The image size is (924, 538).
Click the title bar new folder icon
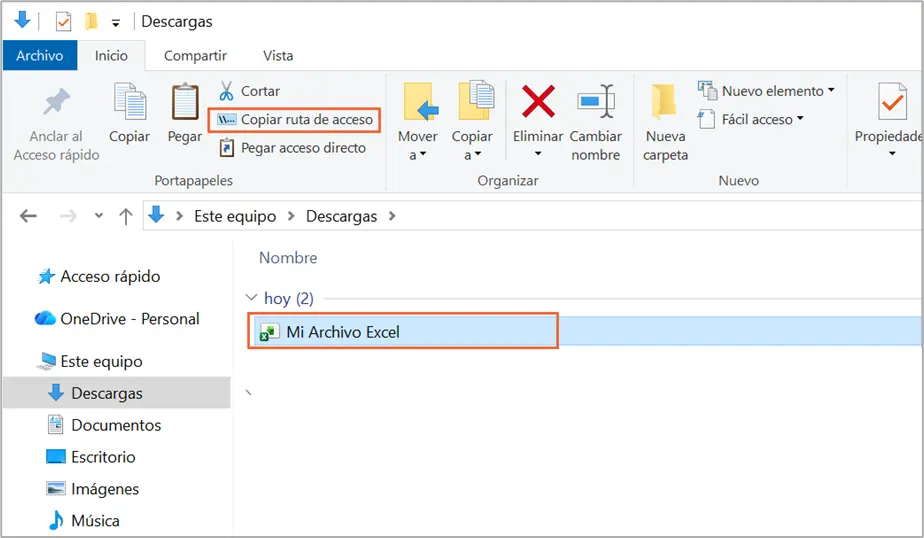click(x=91, y=22)
